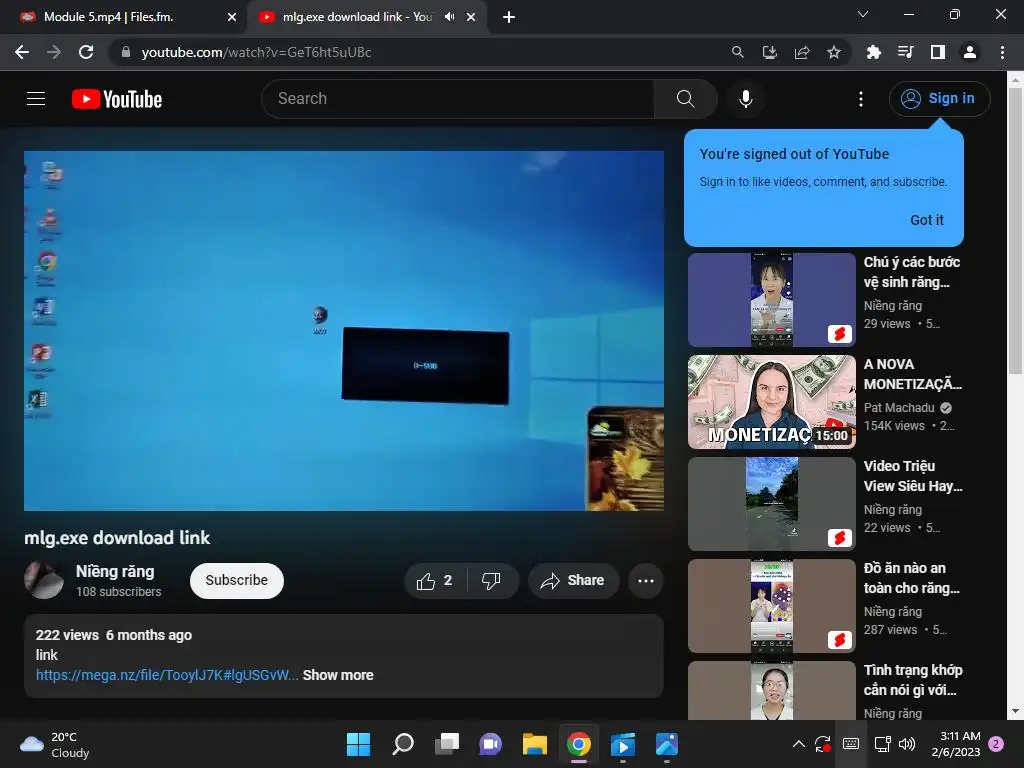The width and height of the screenshot is (1024, 768).
Task: Click the Share button
Action: (573, 581)
